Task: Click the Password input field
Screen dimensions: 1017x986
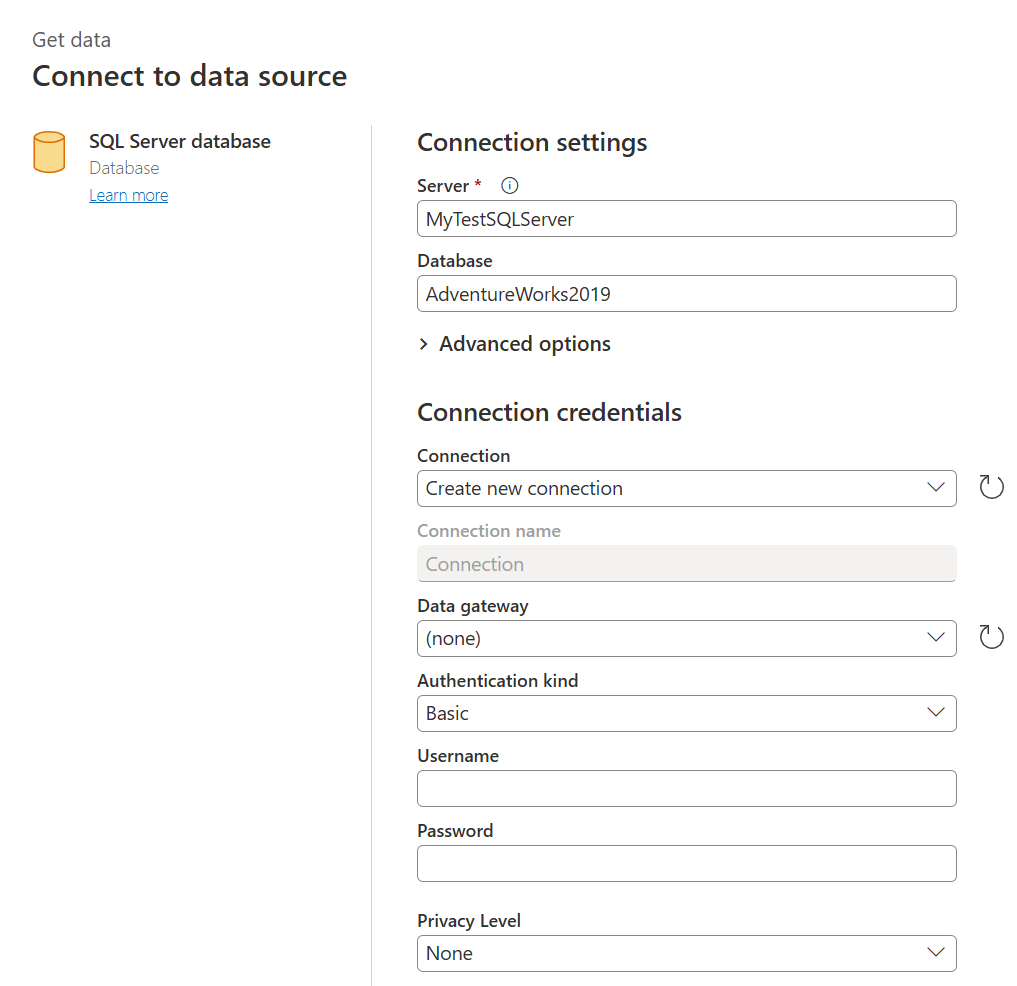Action: (x=687, y=863)
